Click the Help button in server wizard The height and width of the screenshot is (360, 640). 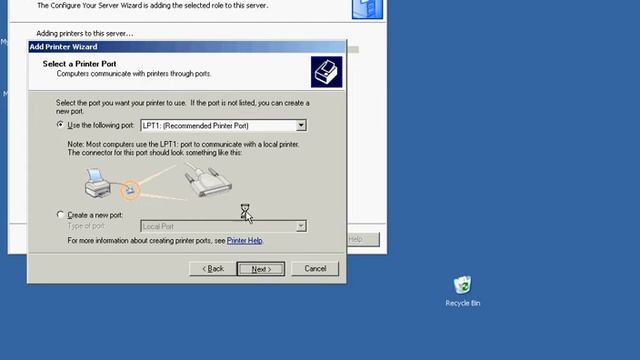pyautogui.click(x=363, y=239)
